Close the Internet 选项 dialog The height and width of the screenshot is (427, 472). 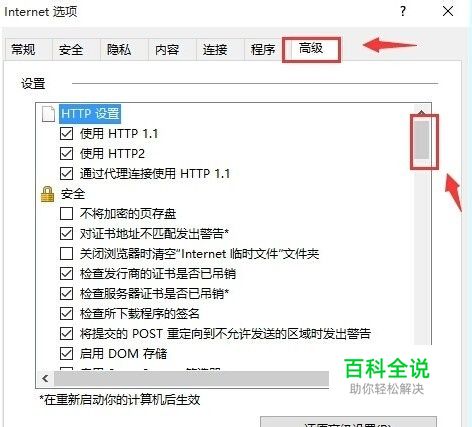tap(448, 11)
